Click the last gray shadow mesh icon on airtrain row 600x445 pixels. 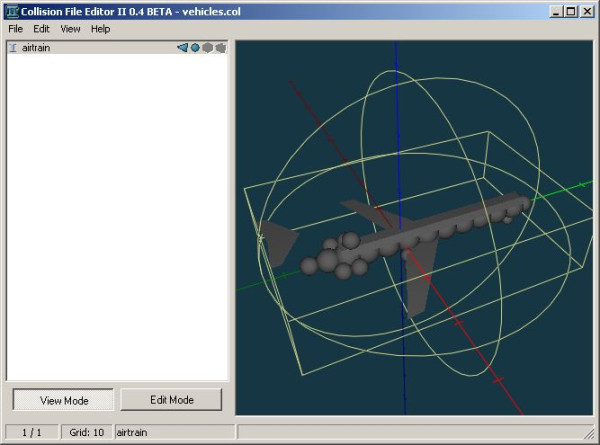pyautogui.click(x=221, y=48)
